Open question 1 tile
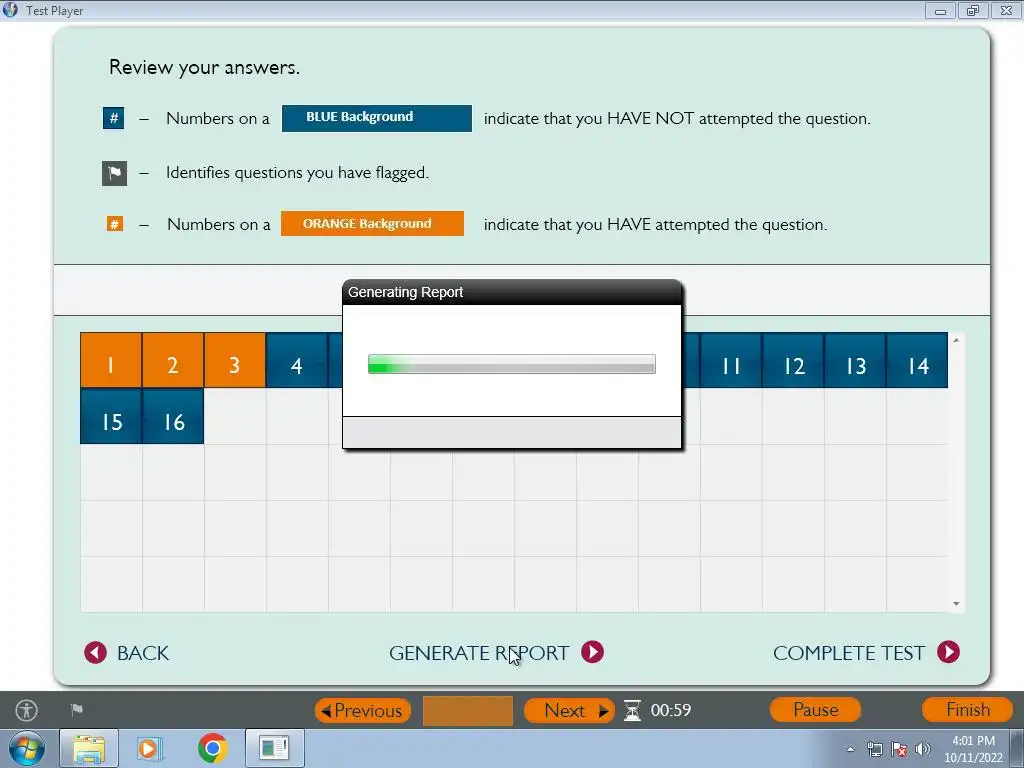This screenshot has width=1024, height=768. click(110, 360)
